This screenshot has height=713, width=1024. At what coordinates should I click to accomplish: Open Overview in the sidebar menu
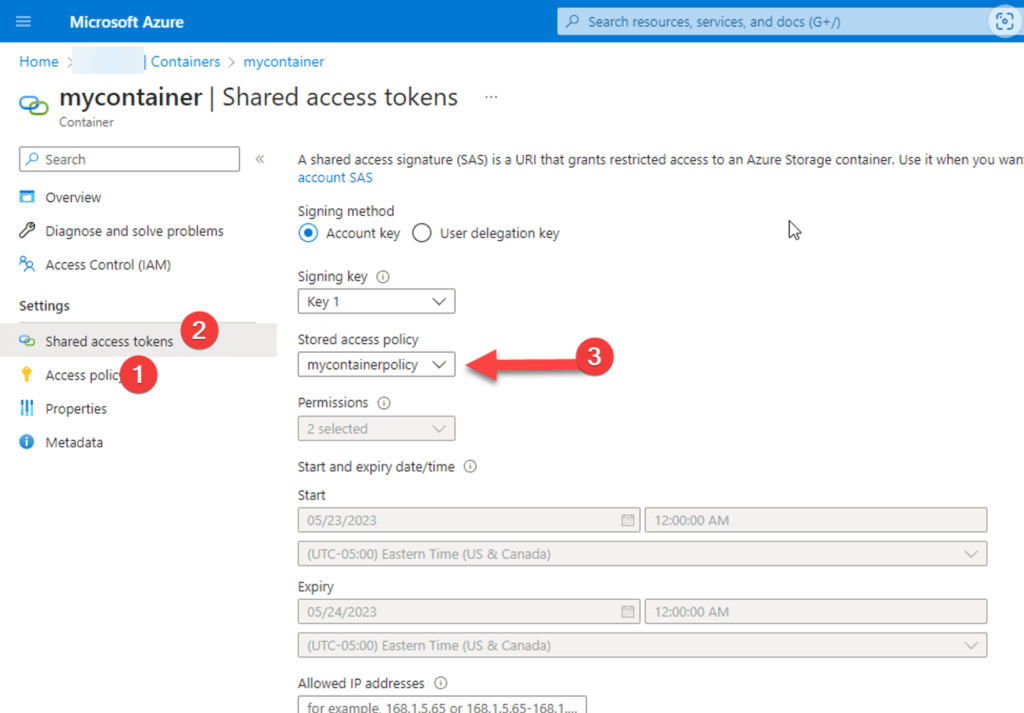(73, 197)
